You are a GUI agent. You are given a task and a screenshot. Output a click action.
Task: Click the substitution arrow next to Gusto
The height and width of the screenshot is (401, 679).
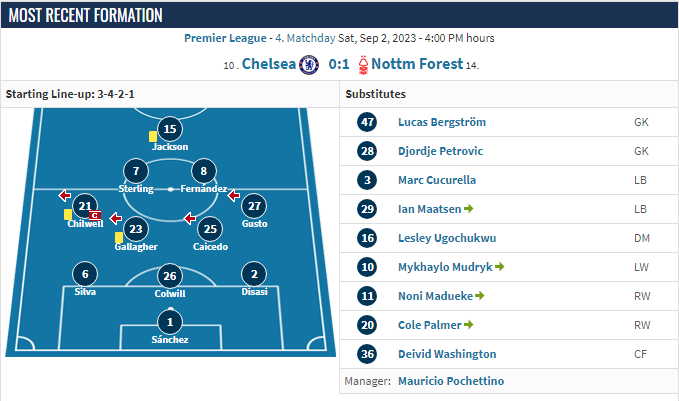click(x=234, y=196)
